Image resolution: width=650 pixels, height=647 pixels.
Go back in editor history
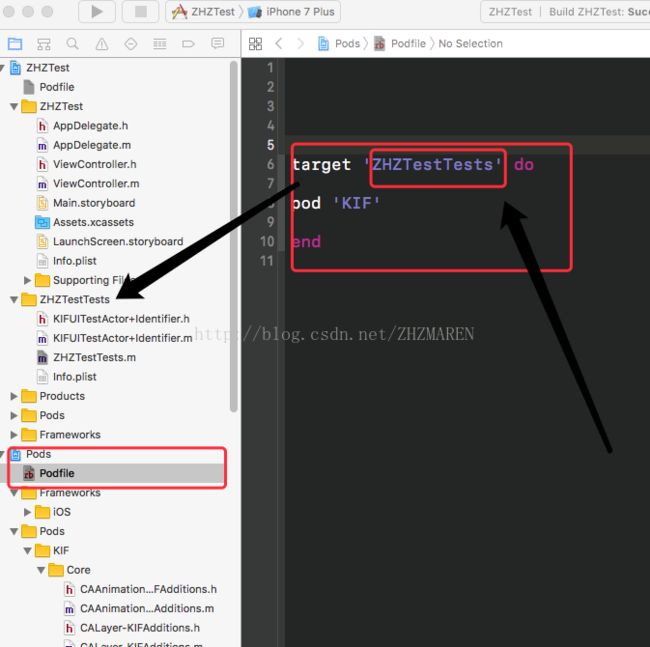click(x=279, y=43)
